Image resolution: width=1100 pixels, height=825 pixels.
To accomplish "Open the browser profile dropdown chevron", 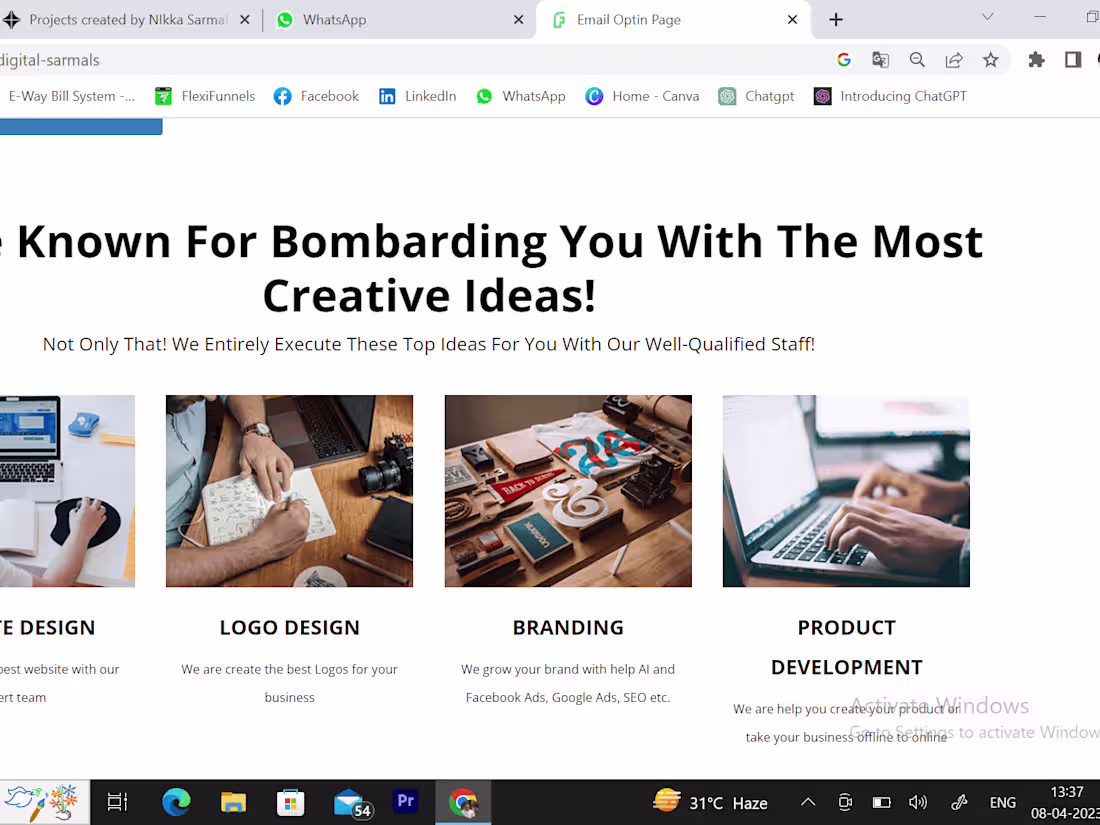I will pos(987,17).
